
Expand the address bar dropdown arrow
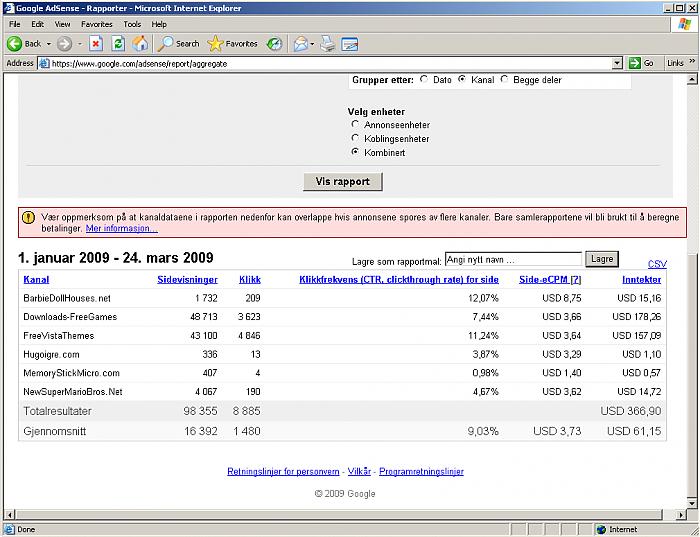pos(617,63)
